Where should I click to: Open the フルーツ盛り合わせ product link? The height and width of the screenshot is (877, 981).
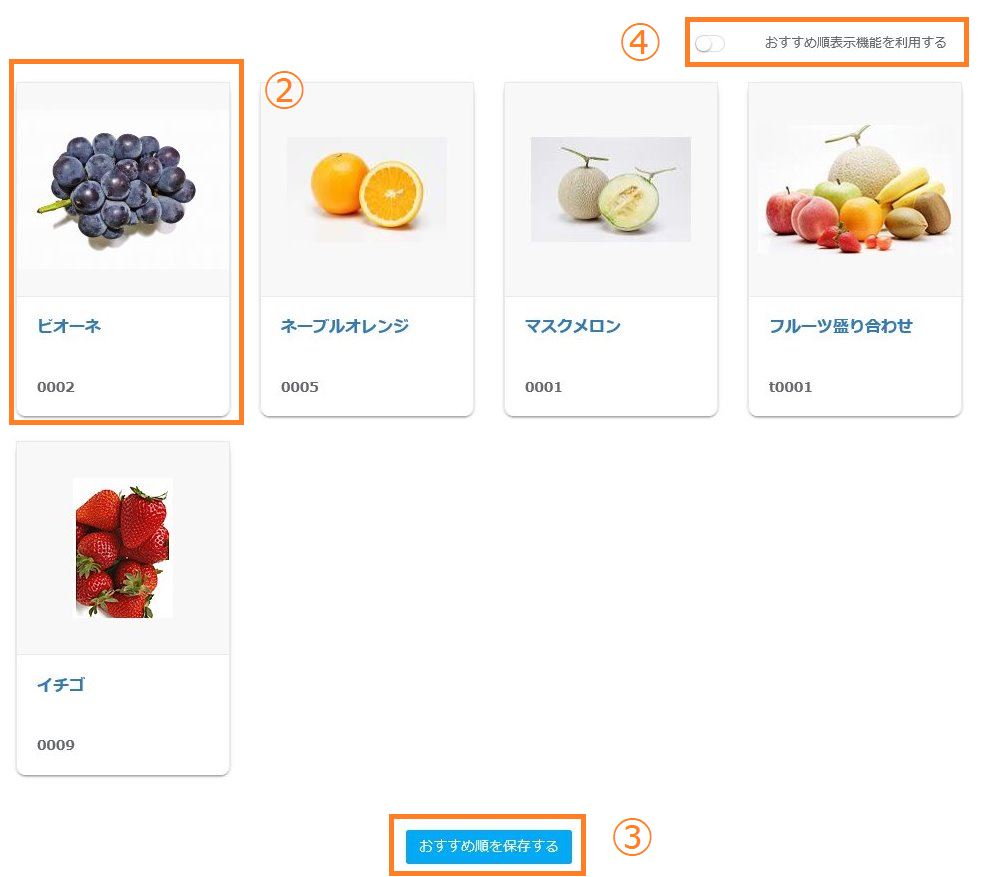click(841, 326)
